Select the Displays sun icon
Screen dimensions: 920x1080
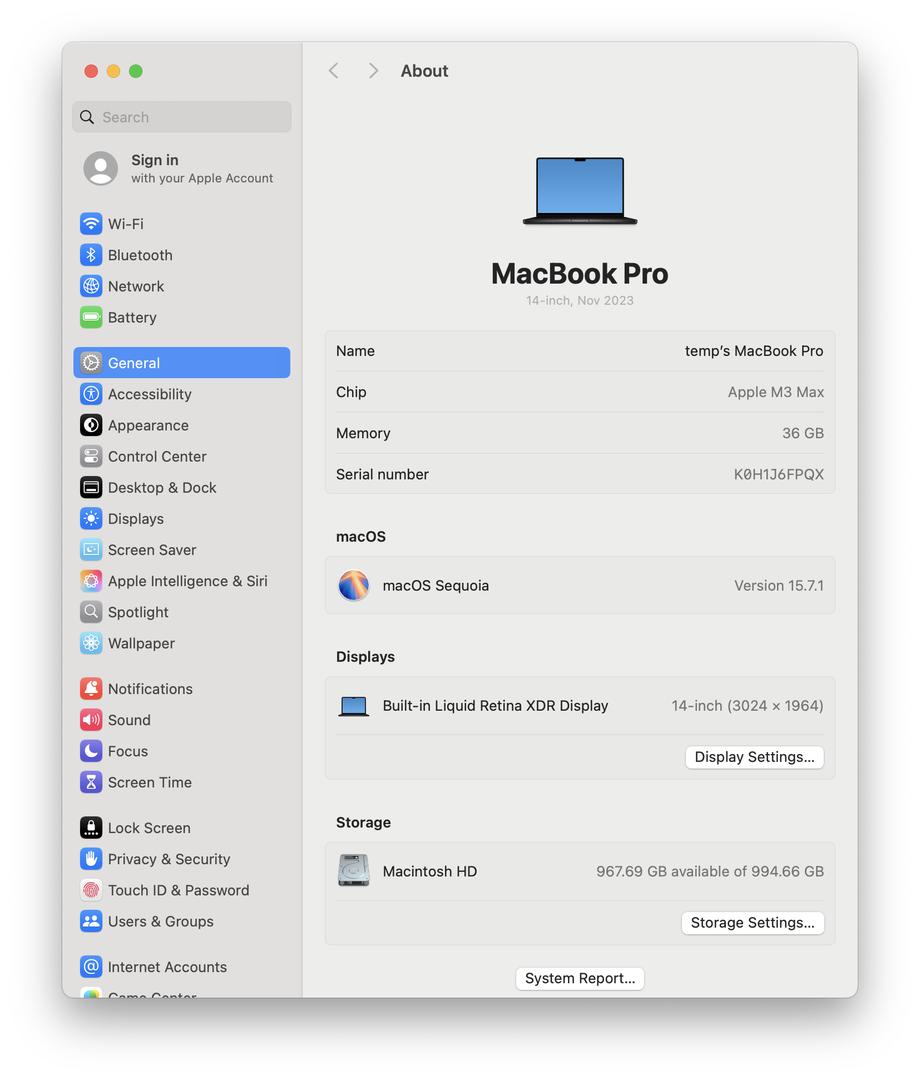coord(91,519)
